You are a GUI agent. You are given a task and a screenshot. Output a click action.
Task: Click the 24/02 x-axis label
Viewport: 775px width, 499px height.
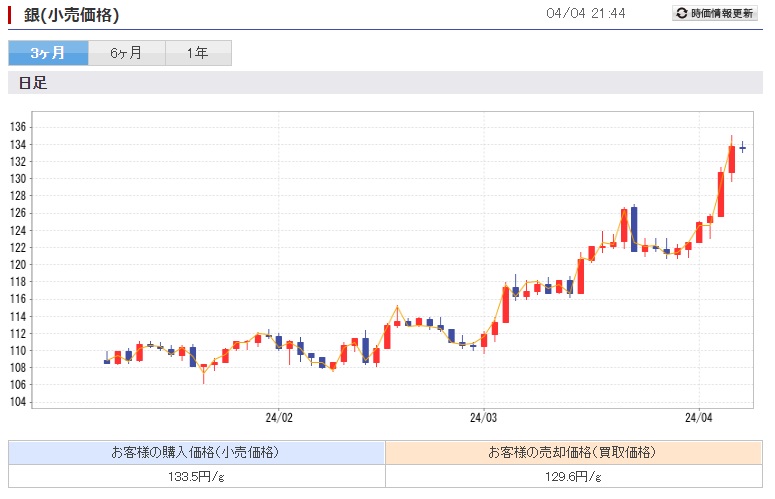[x=279, y=418]
